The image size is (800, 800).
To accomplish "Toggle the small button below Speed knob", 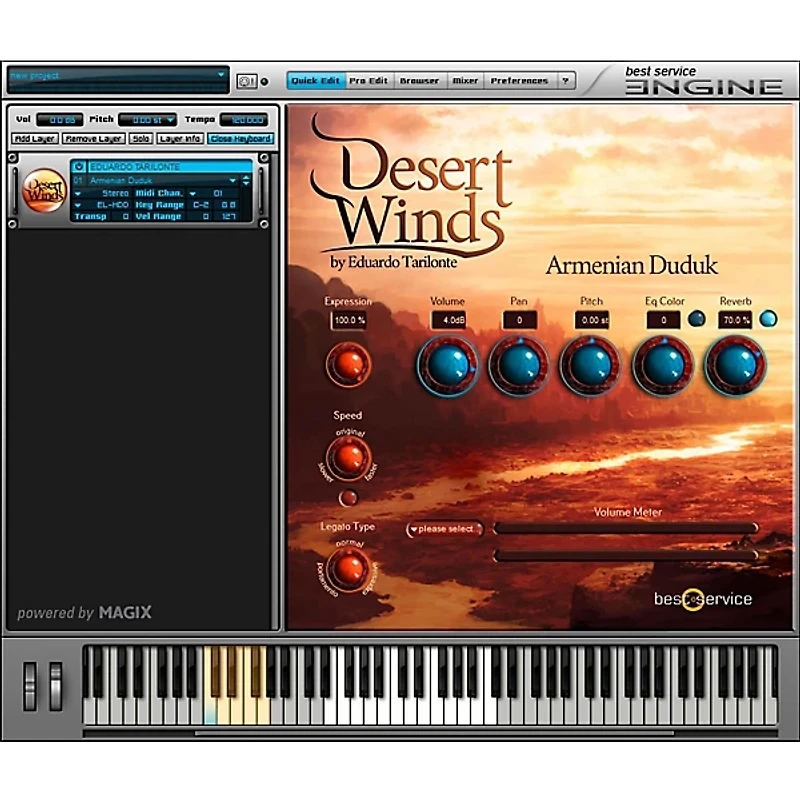I will click(x=348, y=497).
